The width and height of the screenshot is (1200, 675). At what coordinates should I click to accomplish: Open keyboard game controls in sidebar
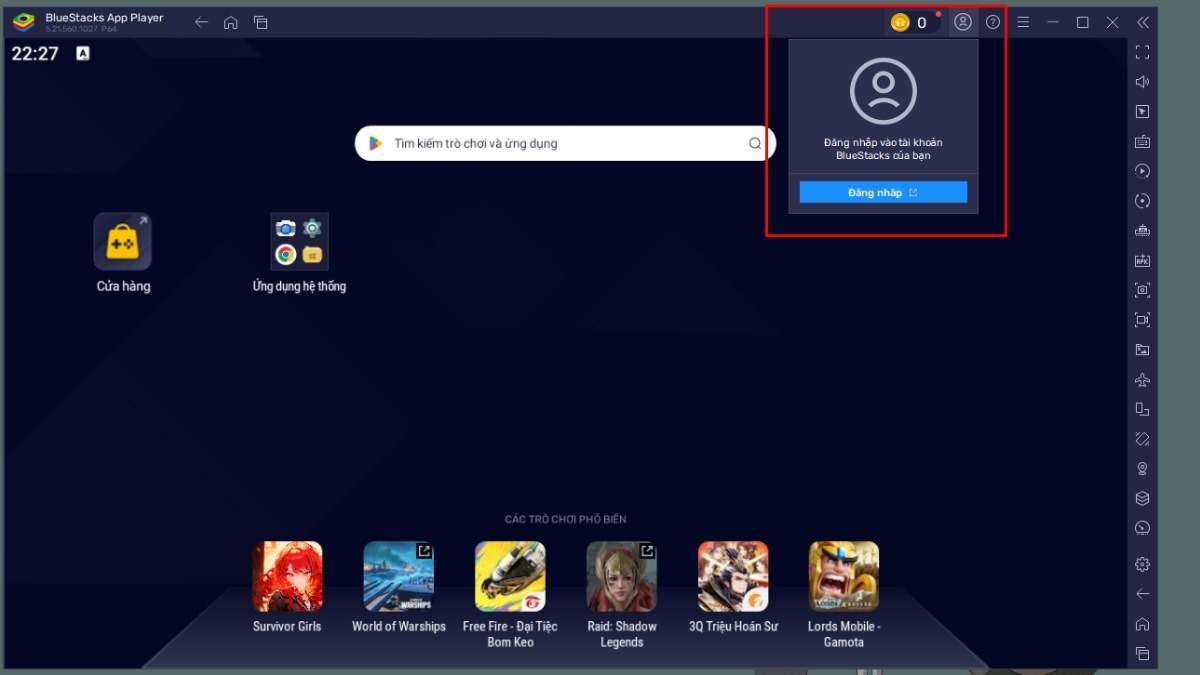pyautogui.click(x=1143, y=142)
